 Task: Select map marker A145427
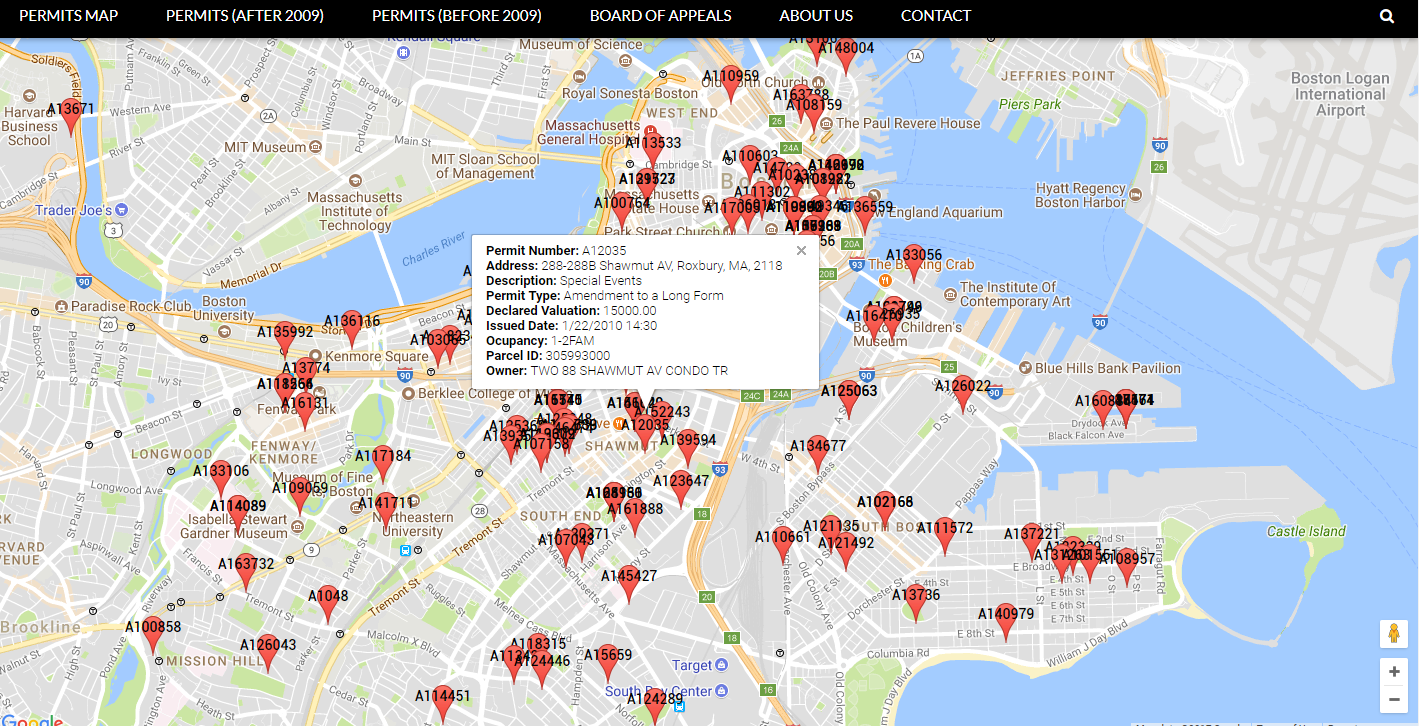coord(628,584)
